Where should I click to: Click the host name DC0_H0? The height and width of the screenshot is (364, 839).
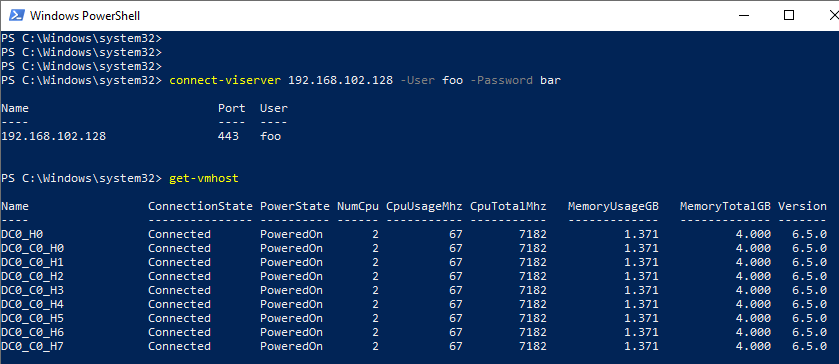[x=22, y=234]
